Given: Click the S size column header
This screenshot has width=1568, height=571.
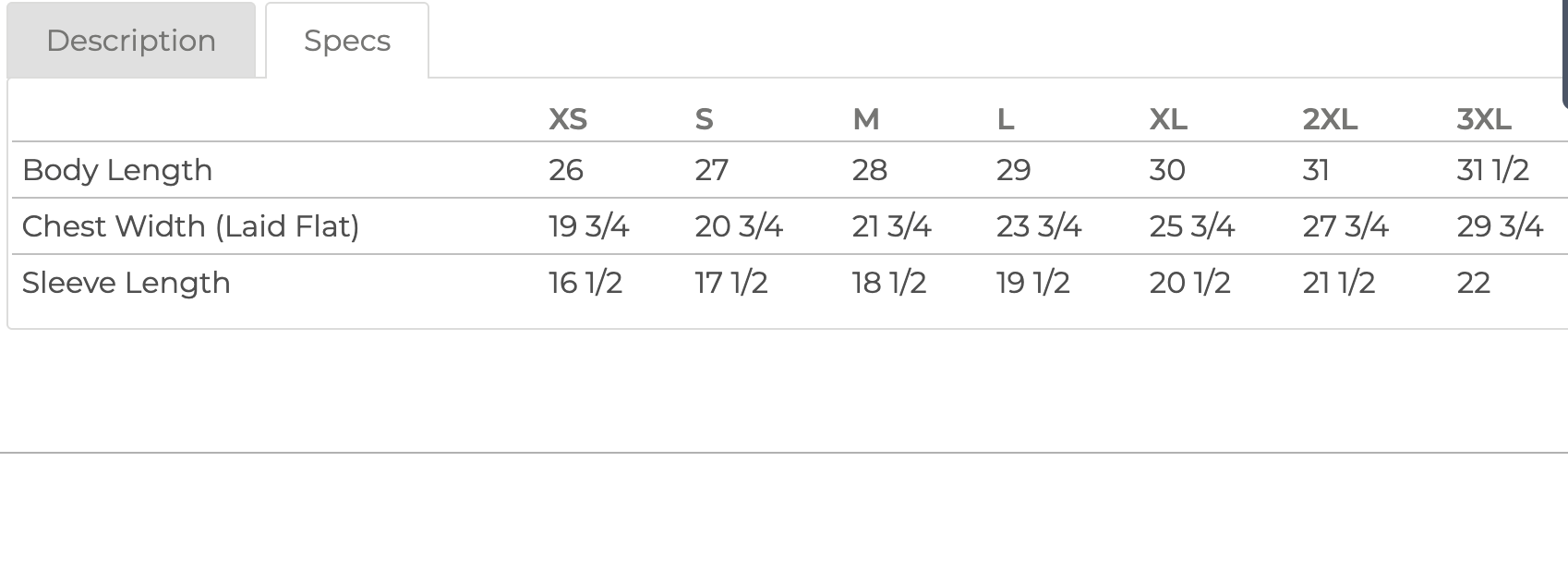Looking at the screenshot, I should tap(704, 119).
